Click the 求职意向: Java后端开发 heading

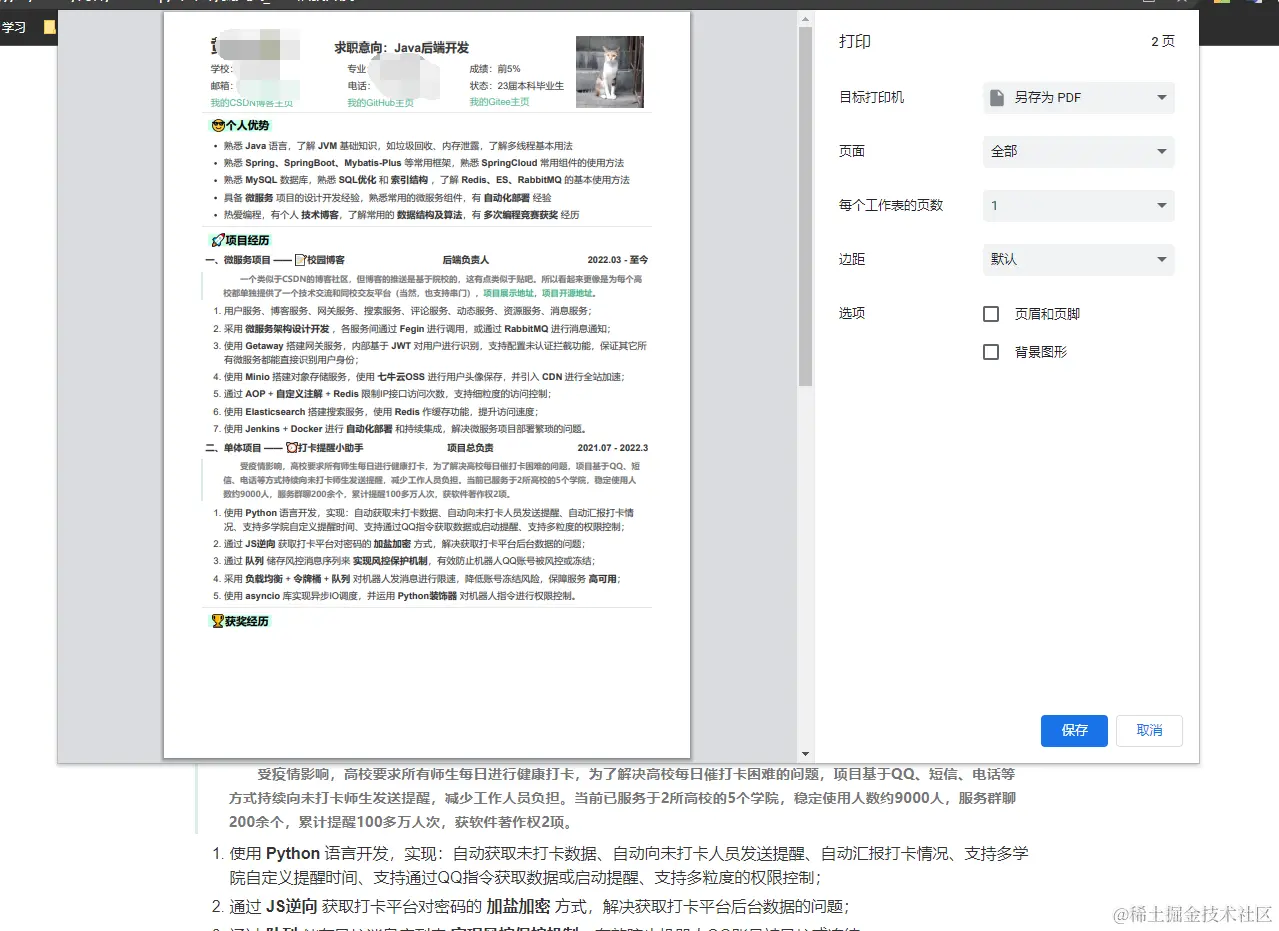401,48
